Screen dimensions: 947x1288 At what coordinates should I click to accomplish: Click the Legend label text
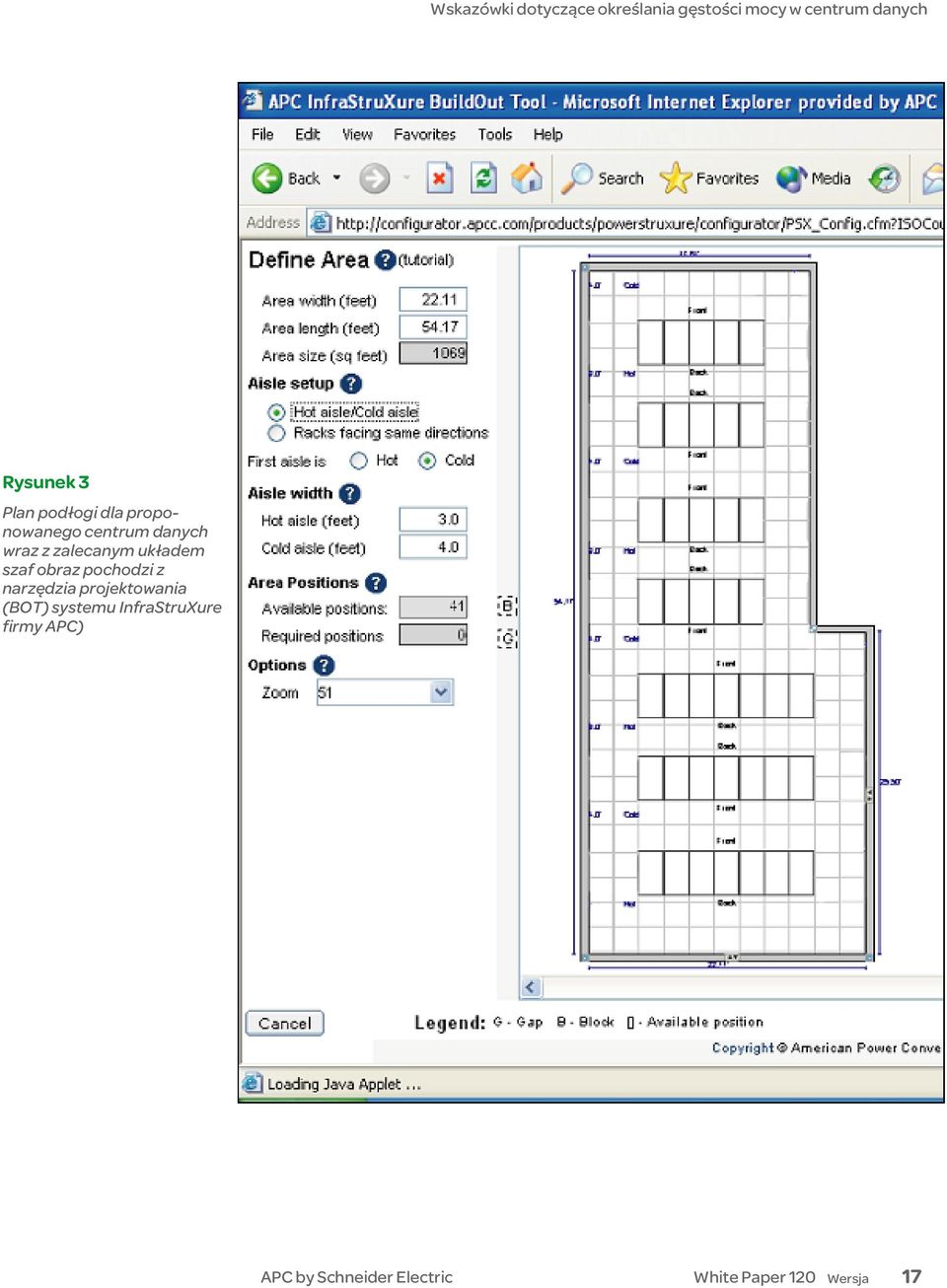pyautogui.click(x=450, y=1023)
